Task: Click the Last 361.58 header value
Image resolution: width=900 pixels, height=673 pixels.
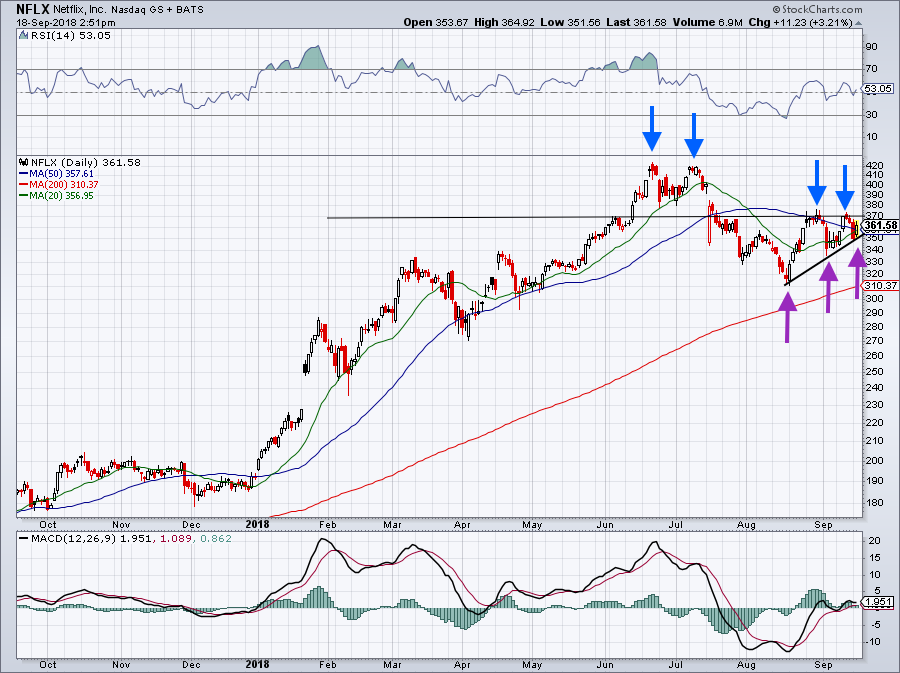Action: 636,22
